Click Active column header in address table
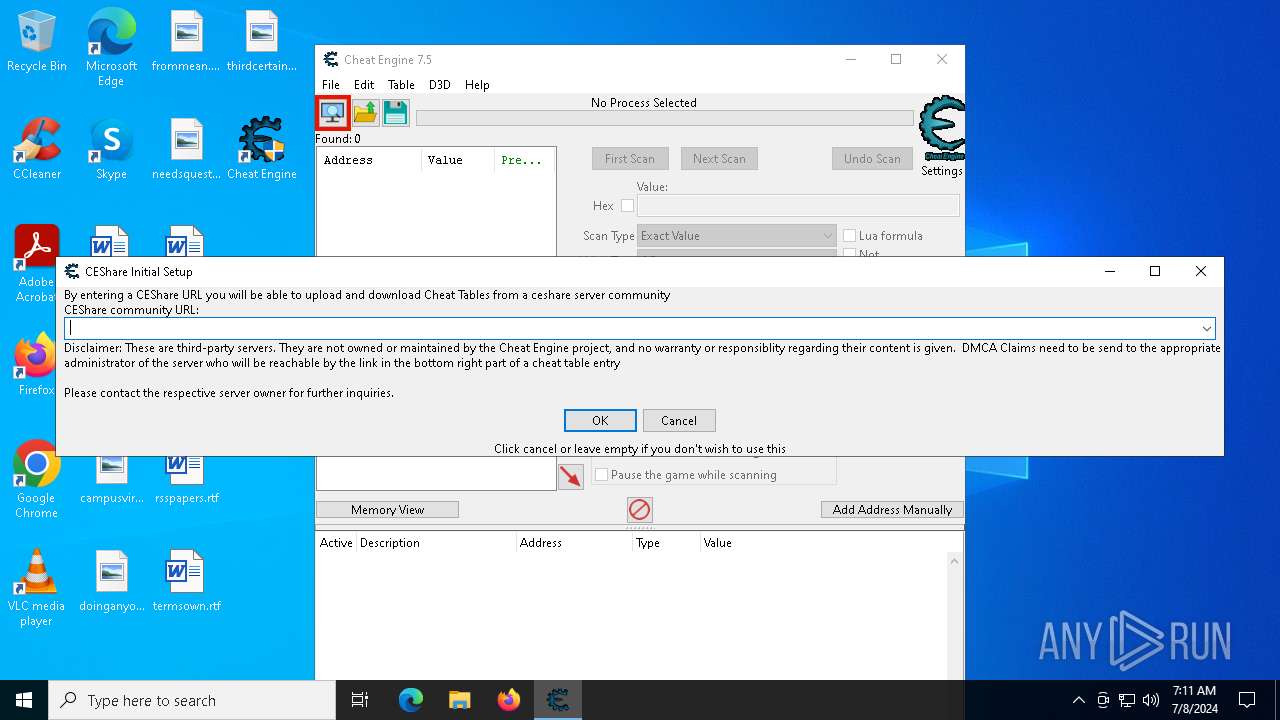 tap(336, 543)
